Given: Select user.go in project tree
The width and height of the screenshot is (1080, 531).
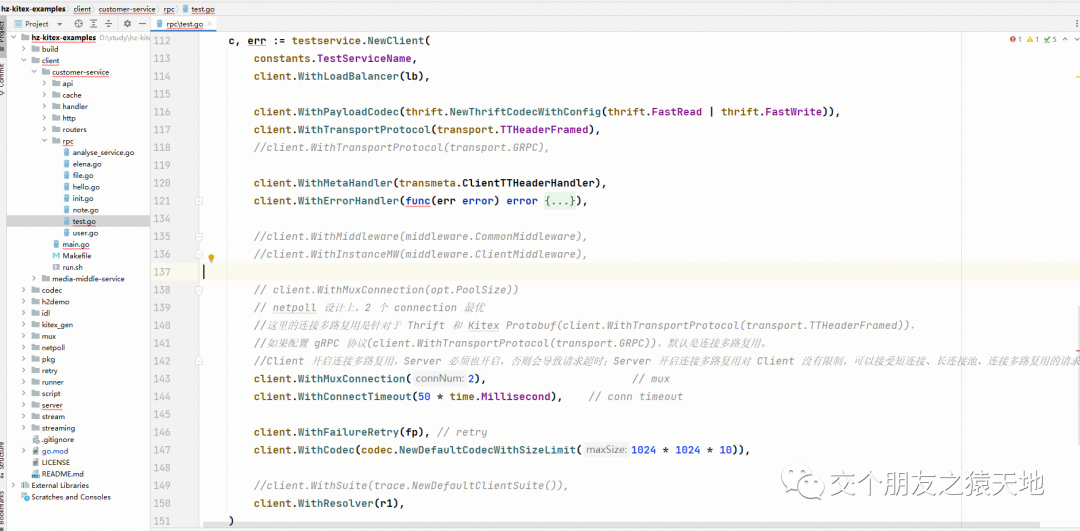Looking at the screenshot, I should click(x=85, y=233).
